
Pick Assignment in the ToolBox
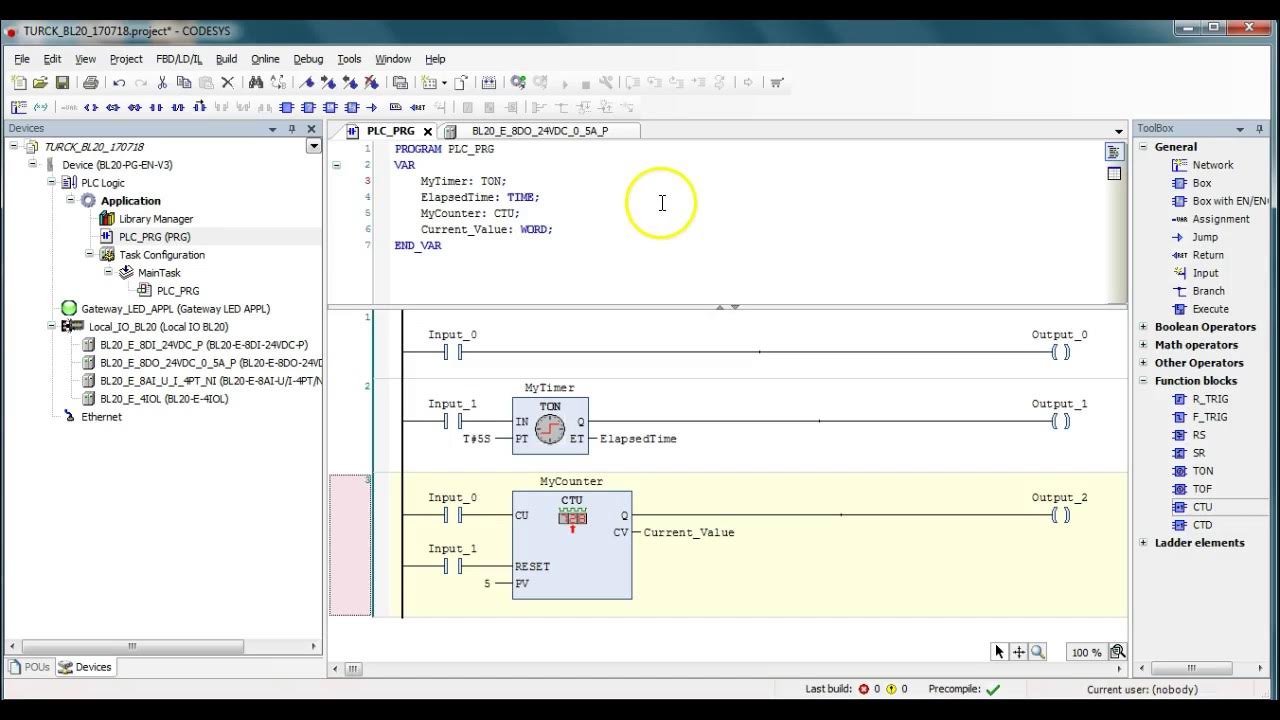[1220, 219]
